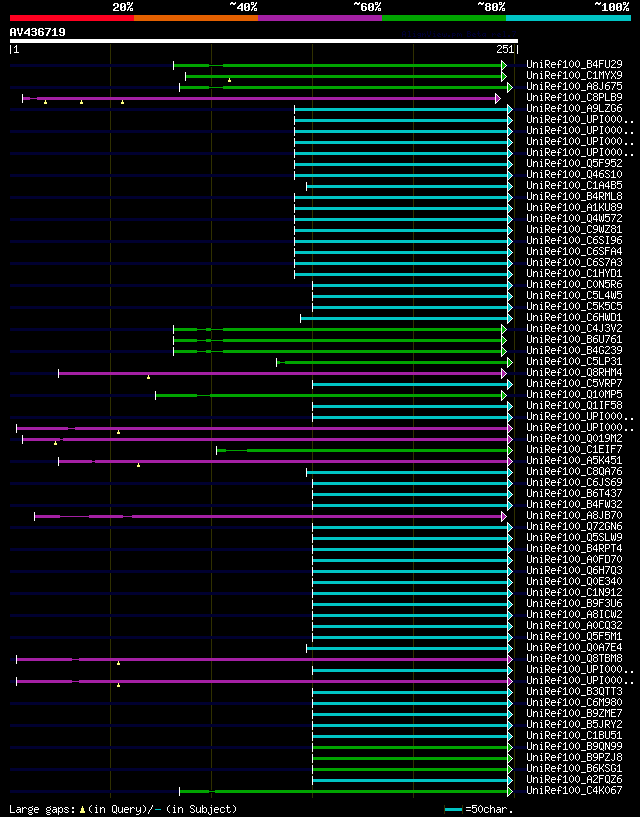The width and height of the screenshot is (640, 817).
Task: Select the UniRef100_C0N5R6 label
Action: click(x=574, y=284)
